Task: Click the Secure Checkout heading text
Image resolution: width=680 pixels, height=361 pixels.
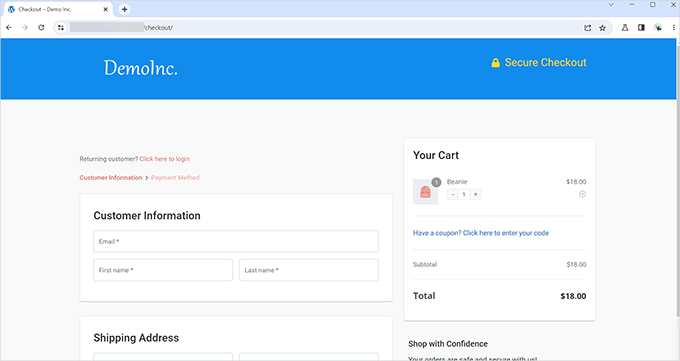Action: [545, 62]
